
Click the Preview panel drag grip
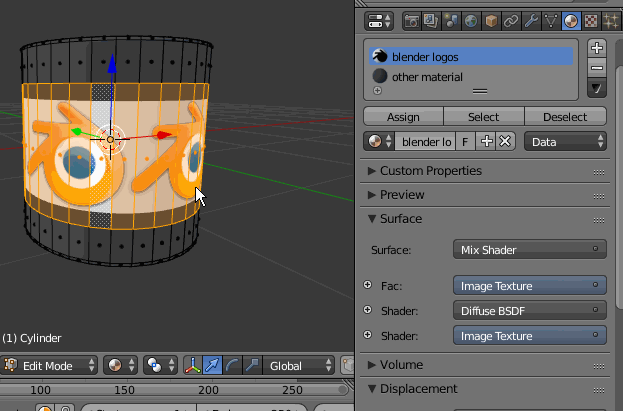pos(599,196)
